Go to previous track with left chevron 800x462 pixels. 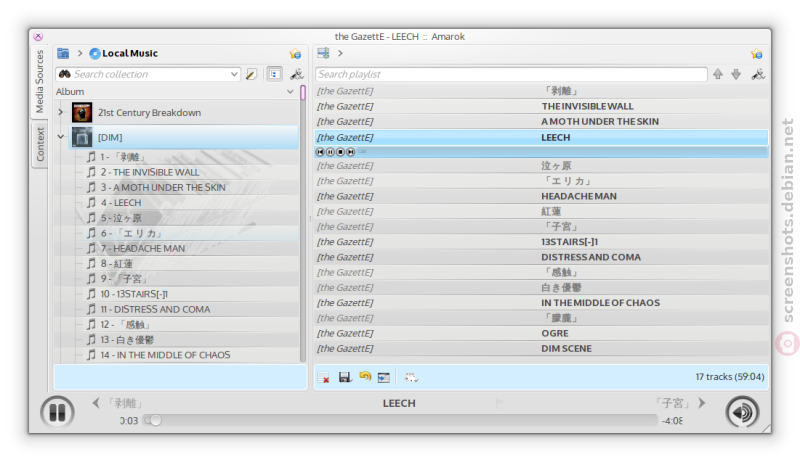click(96, 403)
